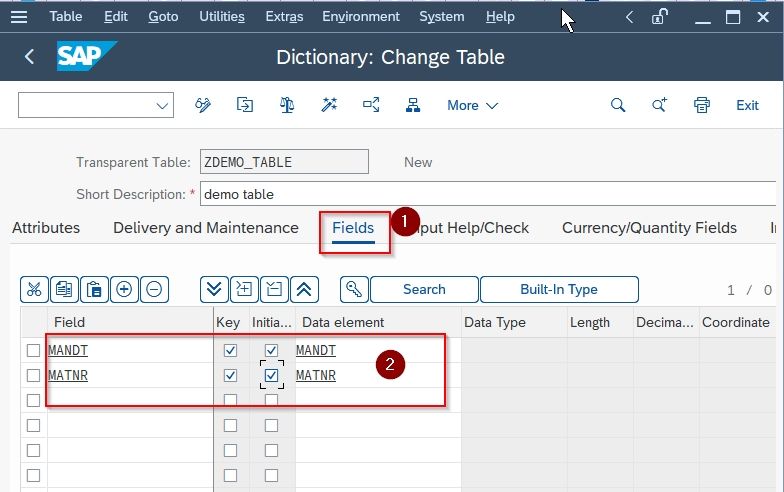This screenshot has height=492, width=784.
Task: Click the Find magnifier icon
Action: (618, 105)
